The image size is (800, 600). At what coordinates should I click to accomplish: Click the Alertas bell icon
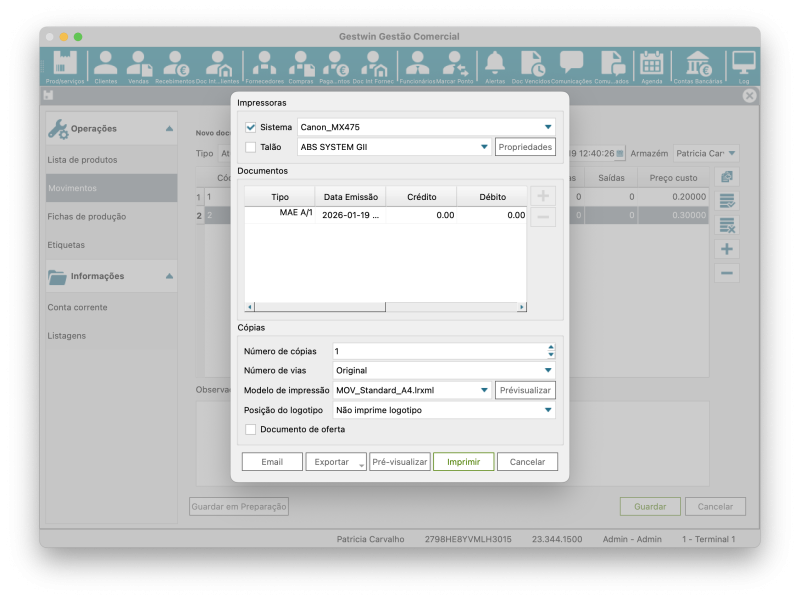pos(495,66)
